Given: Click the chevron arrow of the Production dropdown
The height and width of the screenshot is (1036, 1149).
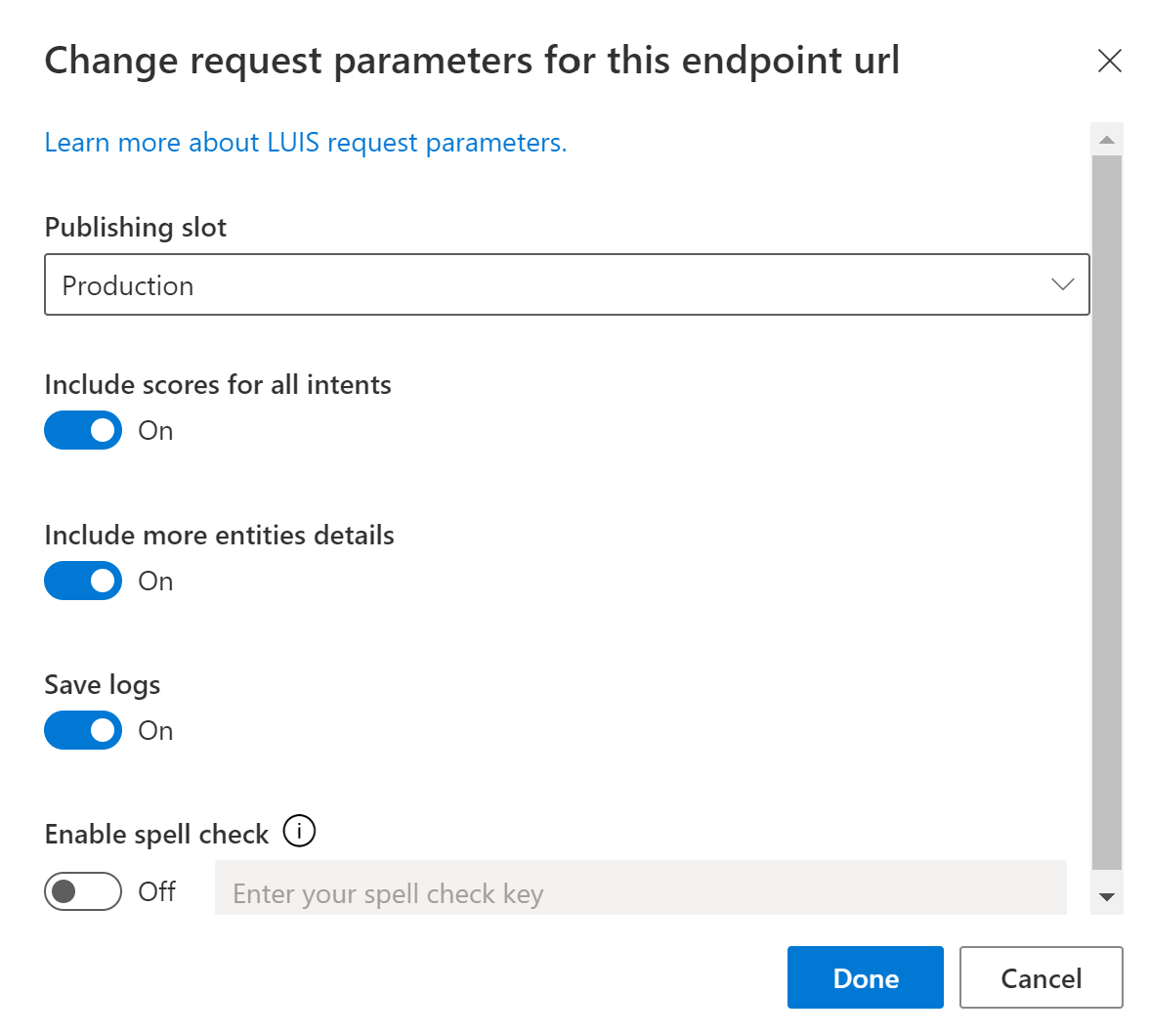Looking at the screenshot, I should click(1063, 284).
